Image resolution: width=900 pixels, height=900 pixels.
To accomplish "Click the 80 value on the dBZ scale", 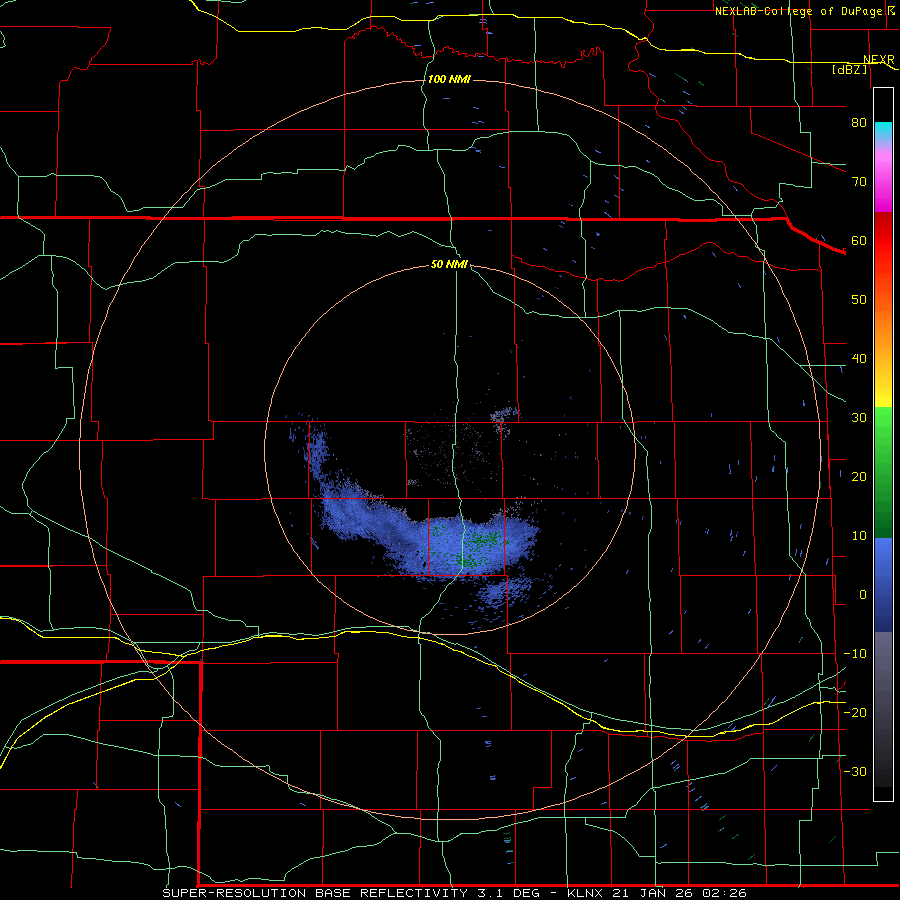I will click(859, 123).
